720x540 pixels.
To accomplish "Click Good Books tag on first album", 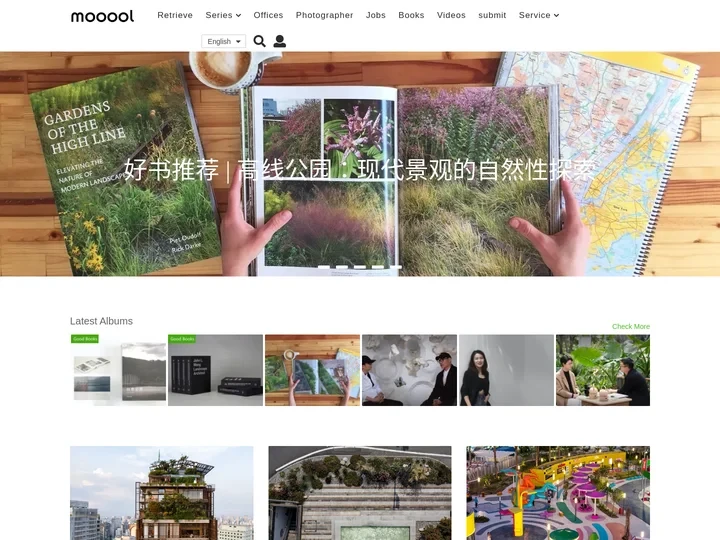I will [x=85, y=339].
